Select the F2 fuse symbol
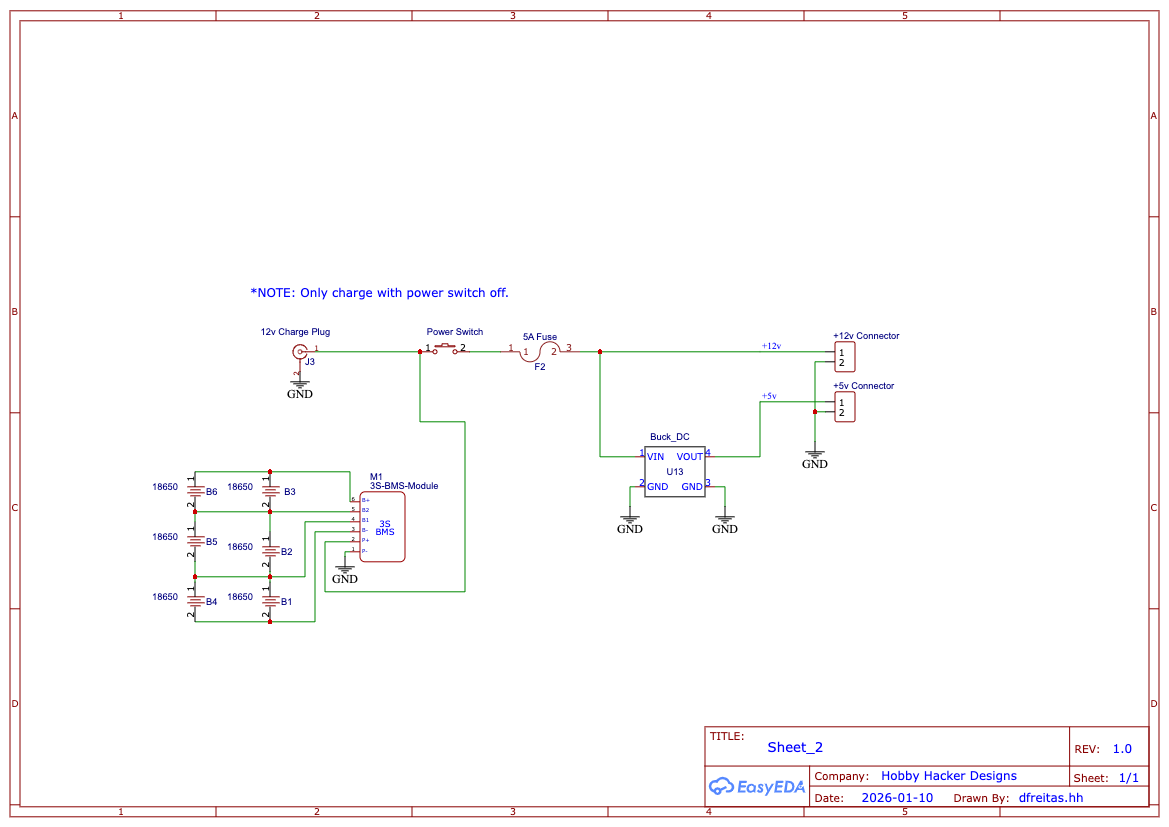The height and width of the screenshot is (827, 1169). (539, 351)
